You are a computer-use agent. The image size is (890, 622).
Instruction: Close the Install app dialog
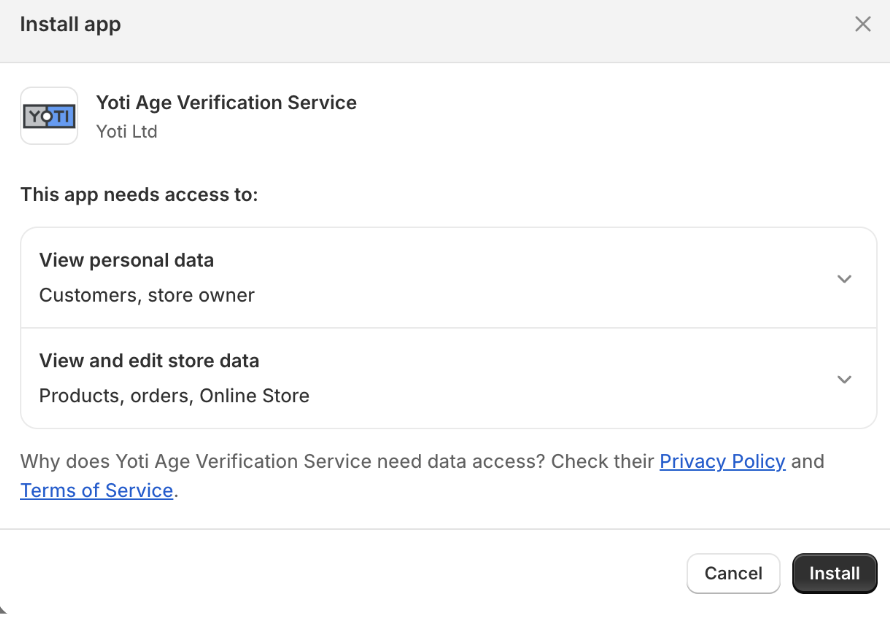pos(863,25)
